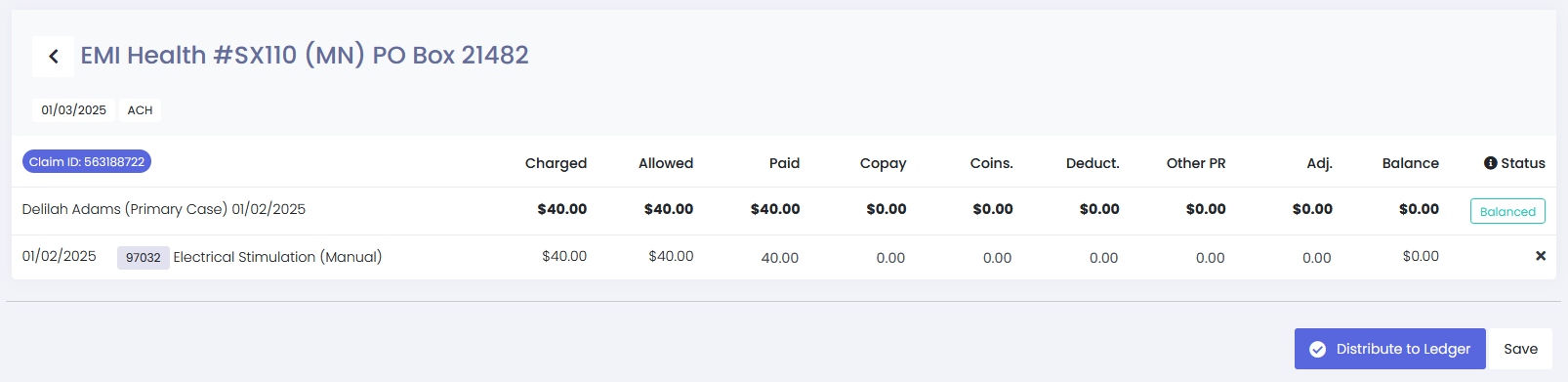Click the Claim ID: 563188722 badge
1568x382 pixels.
tap(87, 162)
